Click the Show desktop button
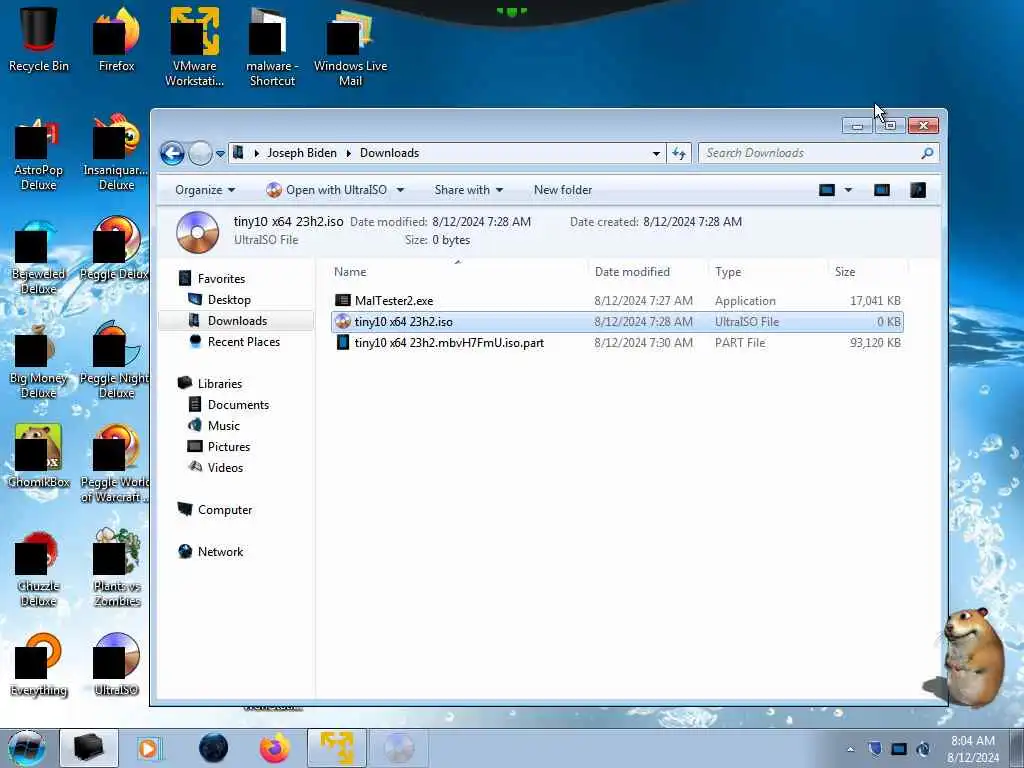The width and height of the screenshot is (1024, 768). click(x=1016, y=748)
